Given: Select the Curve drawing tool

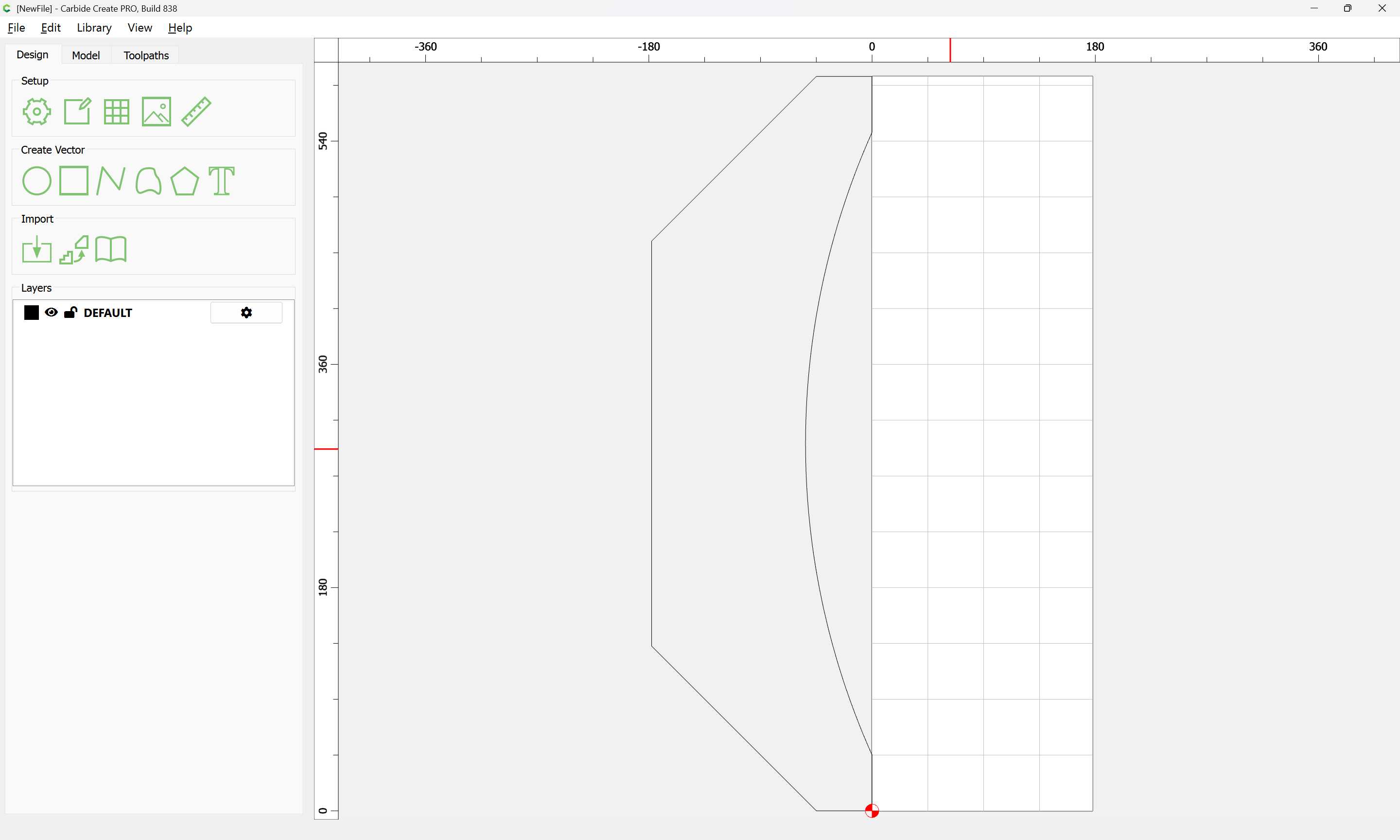Looking at the screenshot, I should point(148,181).
